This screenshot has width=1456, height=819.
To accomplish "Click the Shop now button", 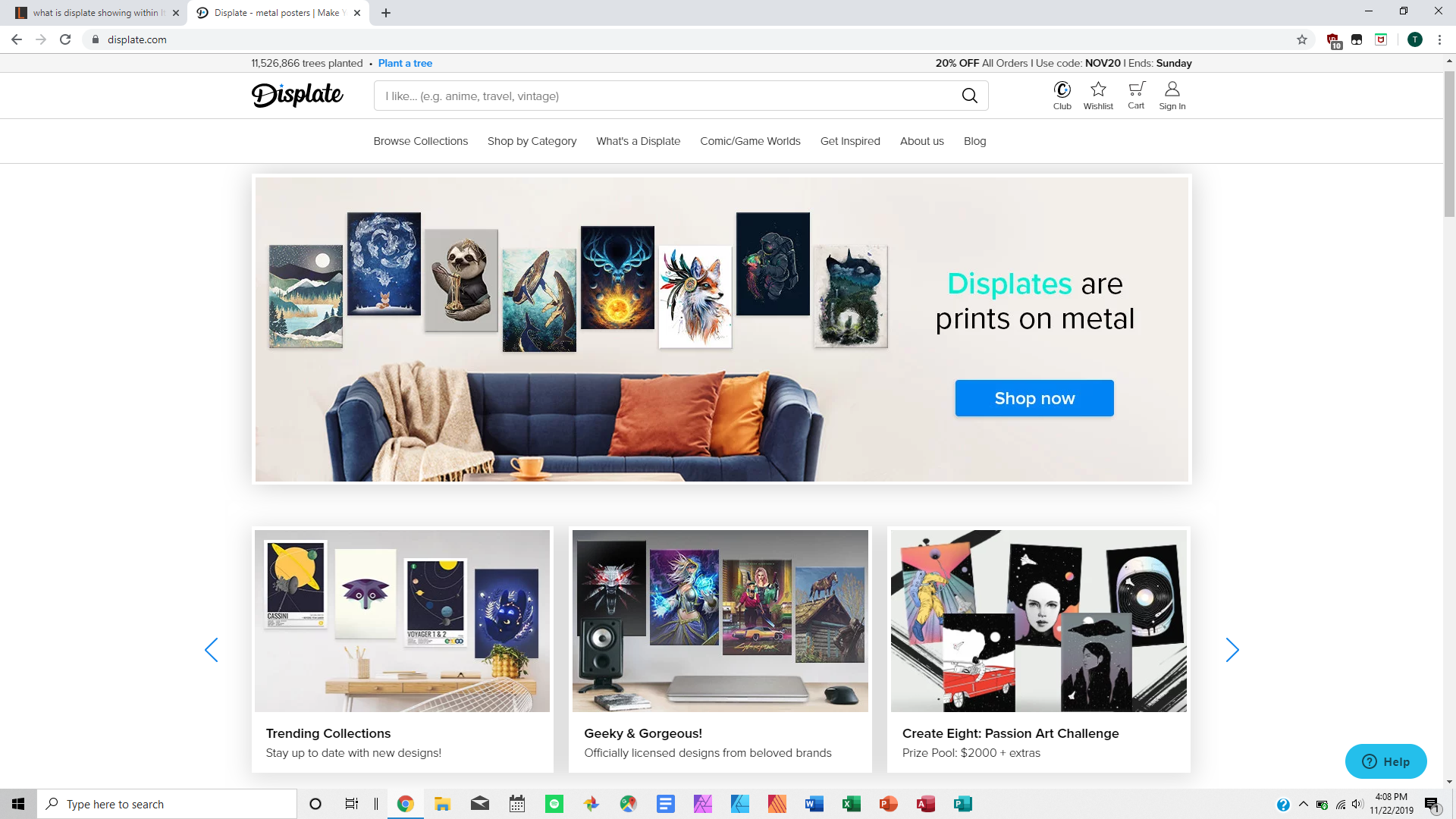I will [x=1034, y=398].
